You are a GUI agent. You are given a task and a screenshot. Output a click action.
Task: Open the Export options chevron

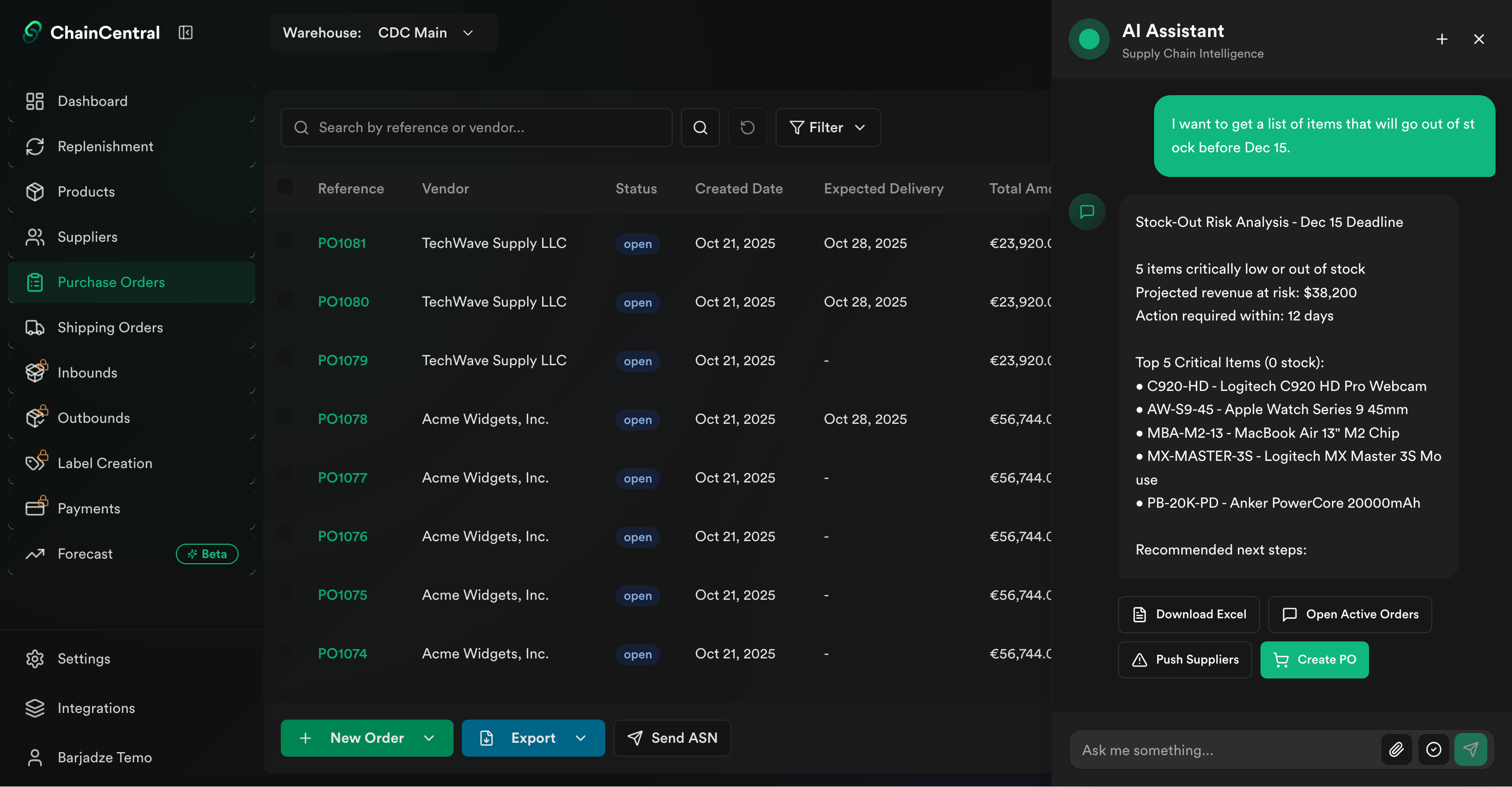tap(581, 738)
